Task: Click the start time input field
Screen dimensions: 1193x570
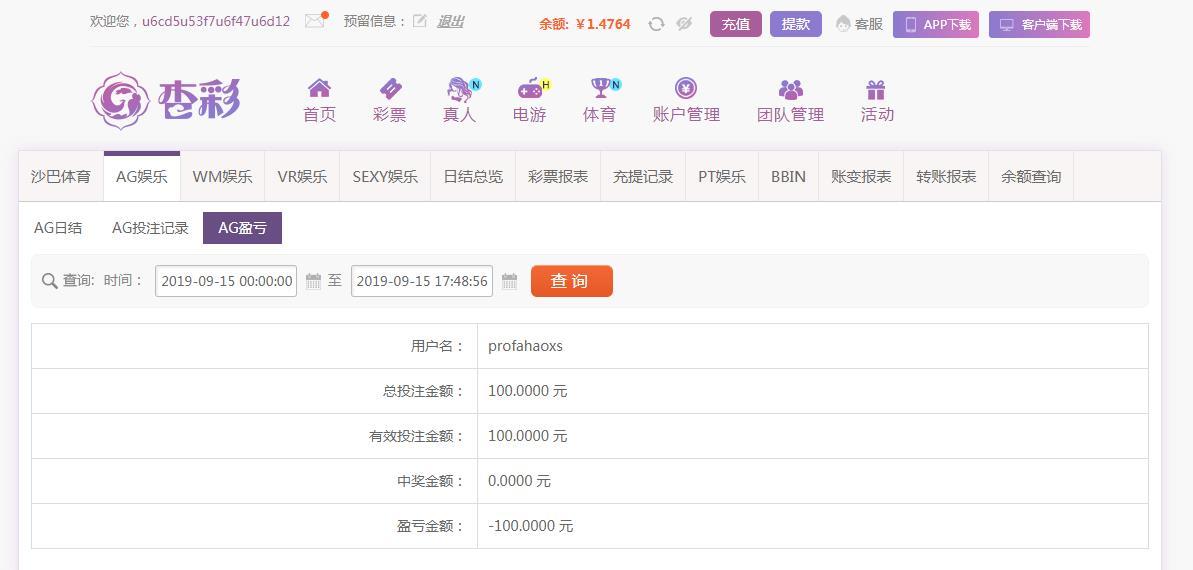Action: (226, 281)
